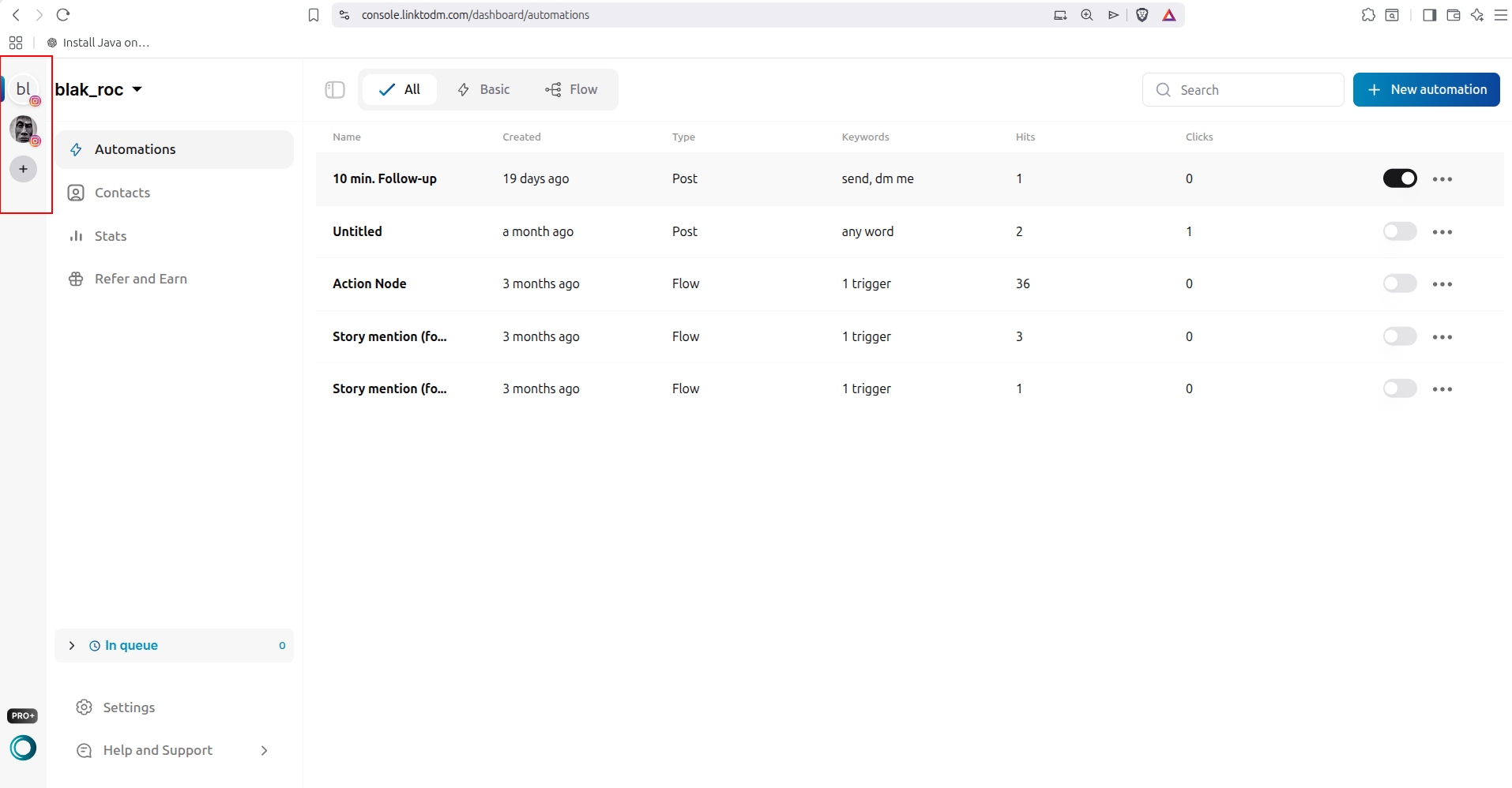Go back in browser
Viewport: 1512px width, 788px height.
point(16,15)
